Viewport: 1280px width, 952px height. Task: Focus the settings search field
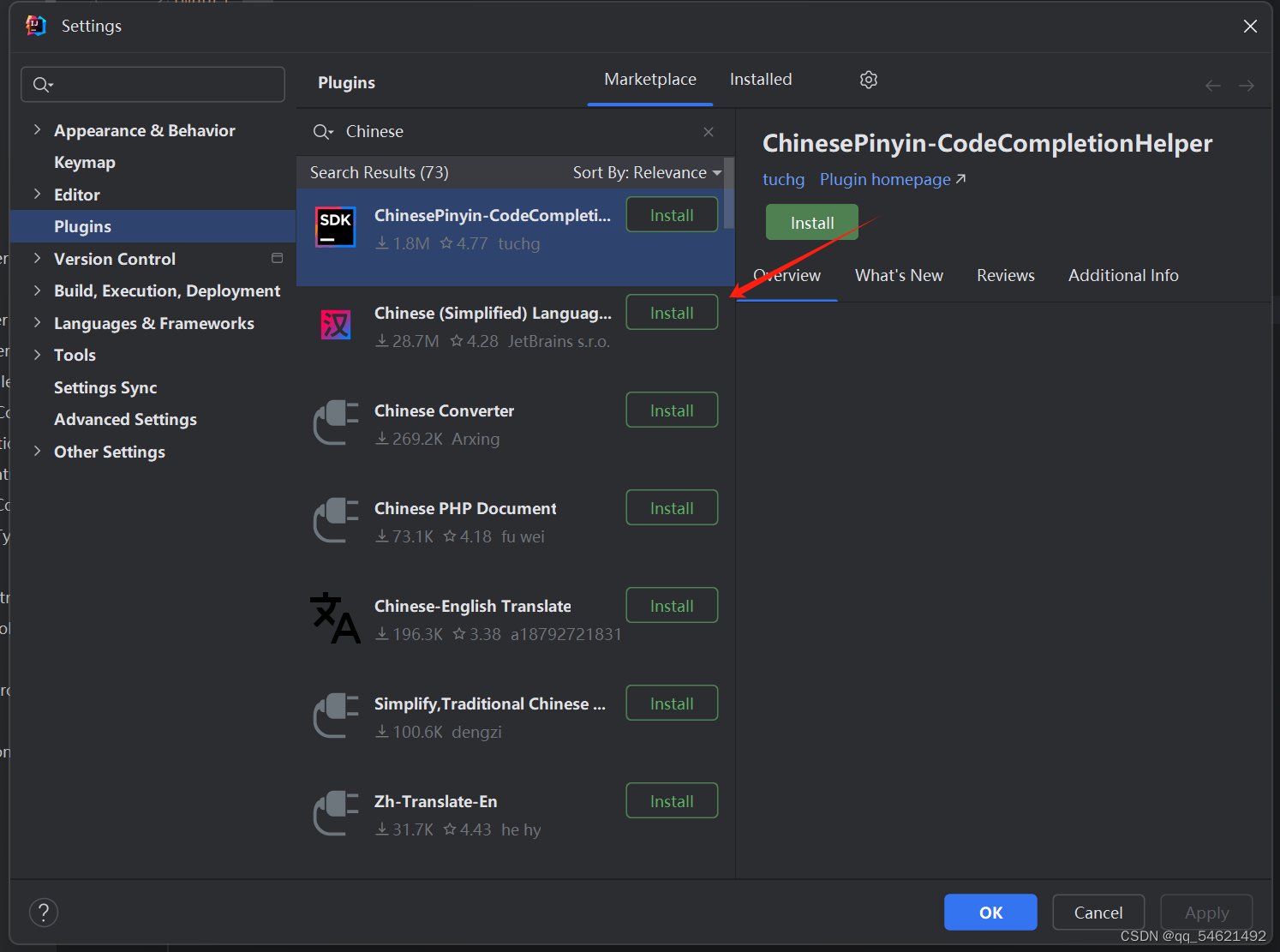[x=153, y=85]
